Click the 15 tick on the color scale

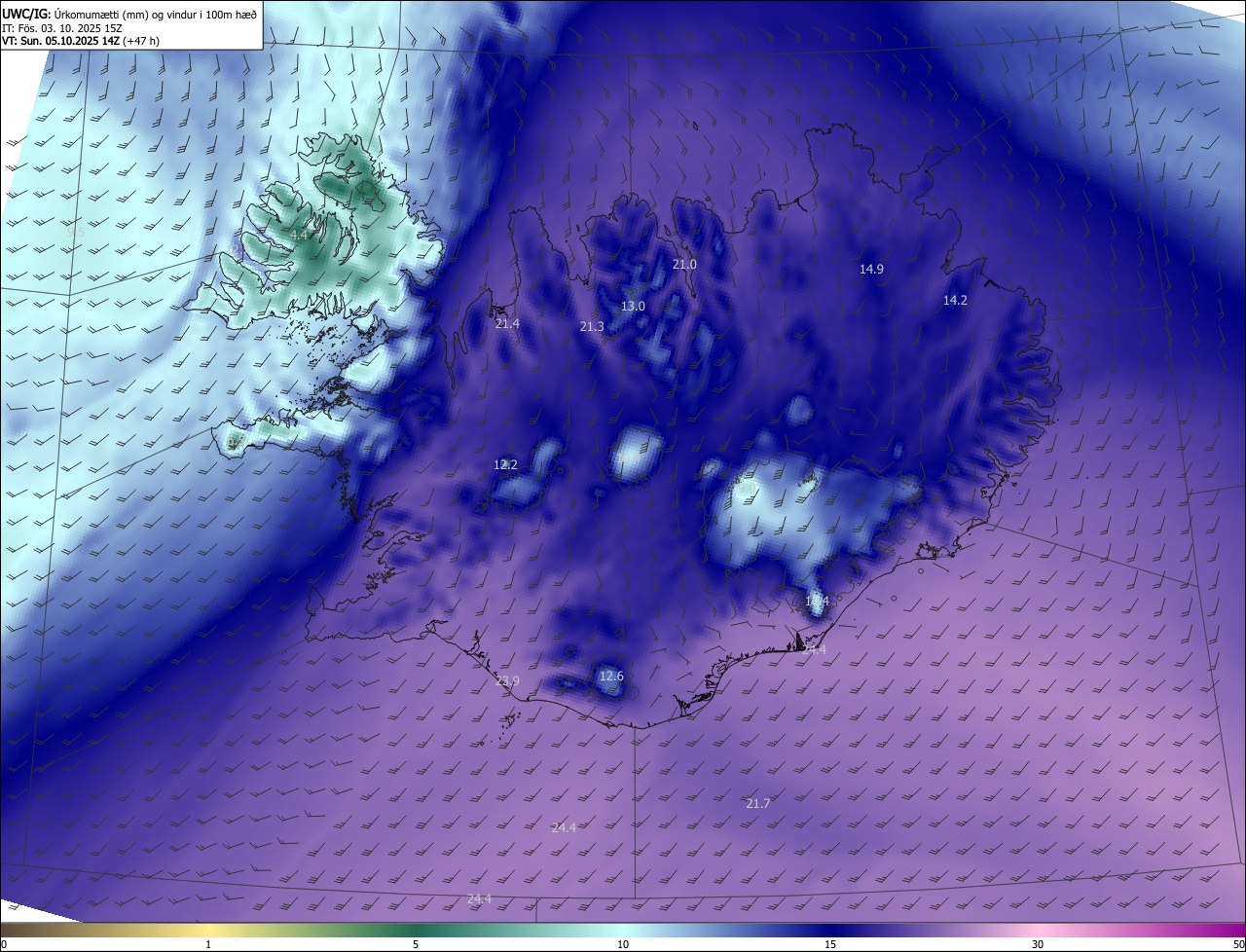pos(830,944)
